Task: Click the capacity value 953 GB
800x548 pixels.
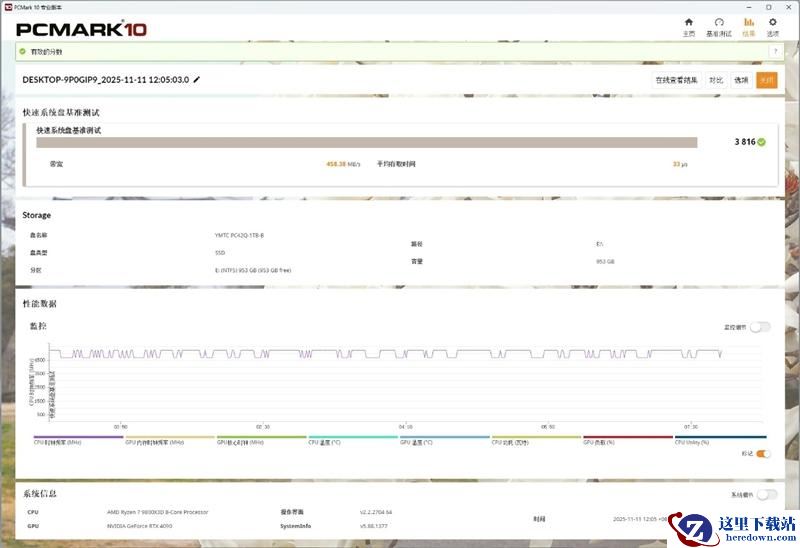Action: tap(605, 261)
